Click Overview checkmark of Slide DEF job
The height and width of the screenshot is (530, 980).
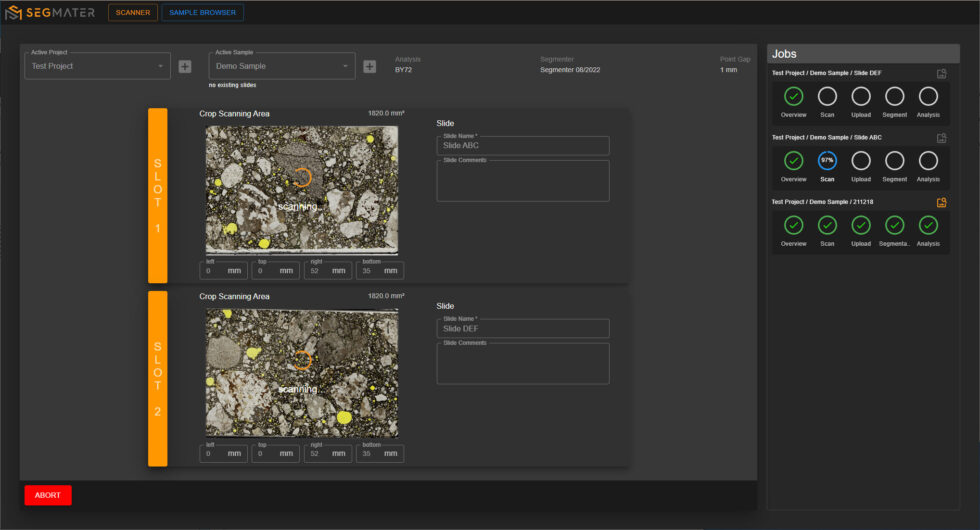click(x=793, y=96)
